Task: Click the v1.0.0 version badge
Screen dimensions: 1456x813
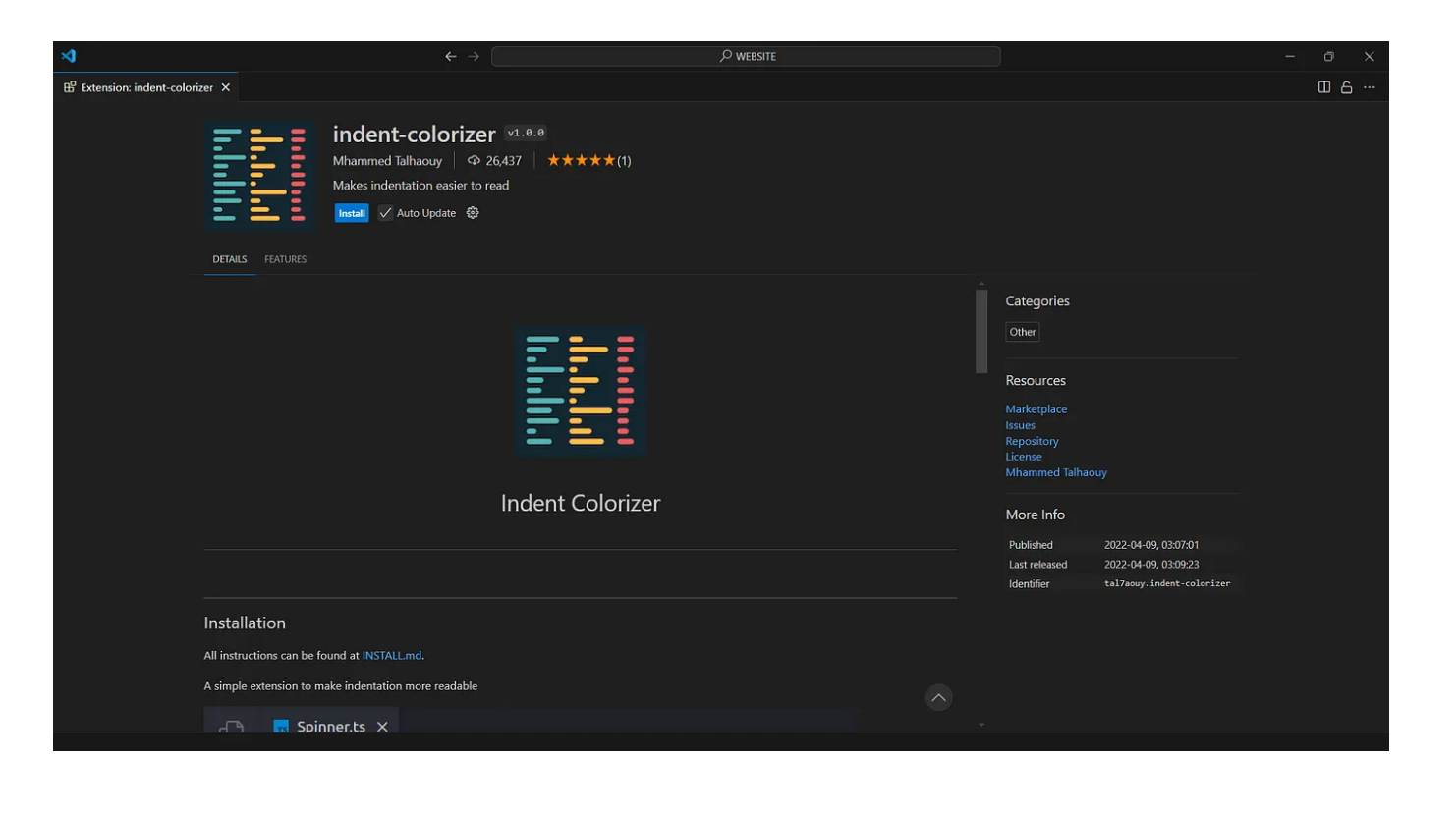Action: click(x=526, y=133)
